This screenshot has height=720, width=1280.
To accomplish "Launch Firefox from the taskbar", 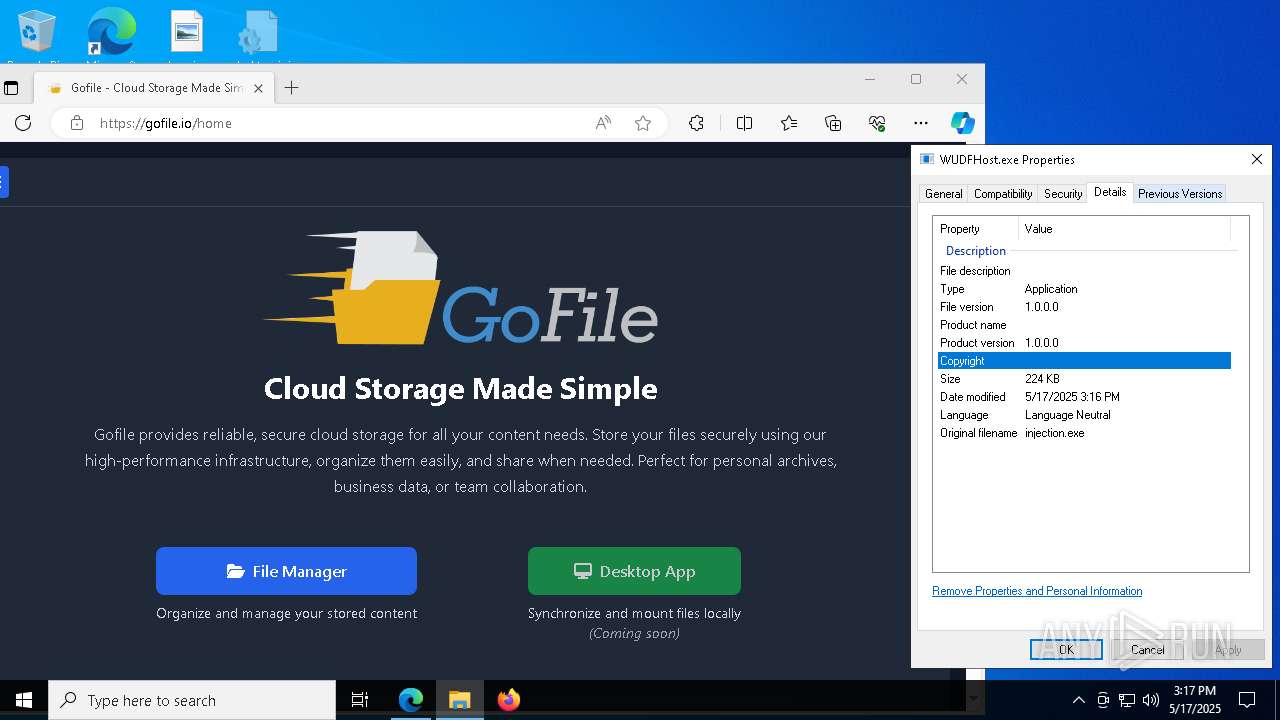I will click(x=508, y=700).
